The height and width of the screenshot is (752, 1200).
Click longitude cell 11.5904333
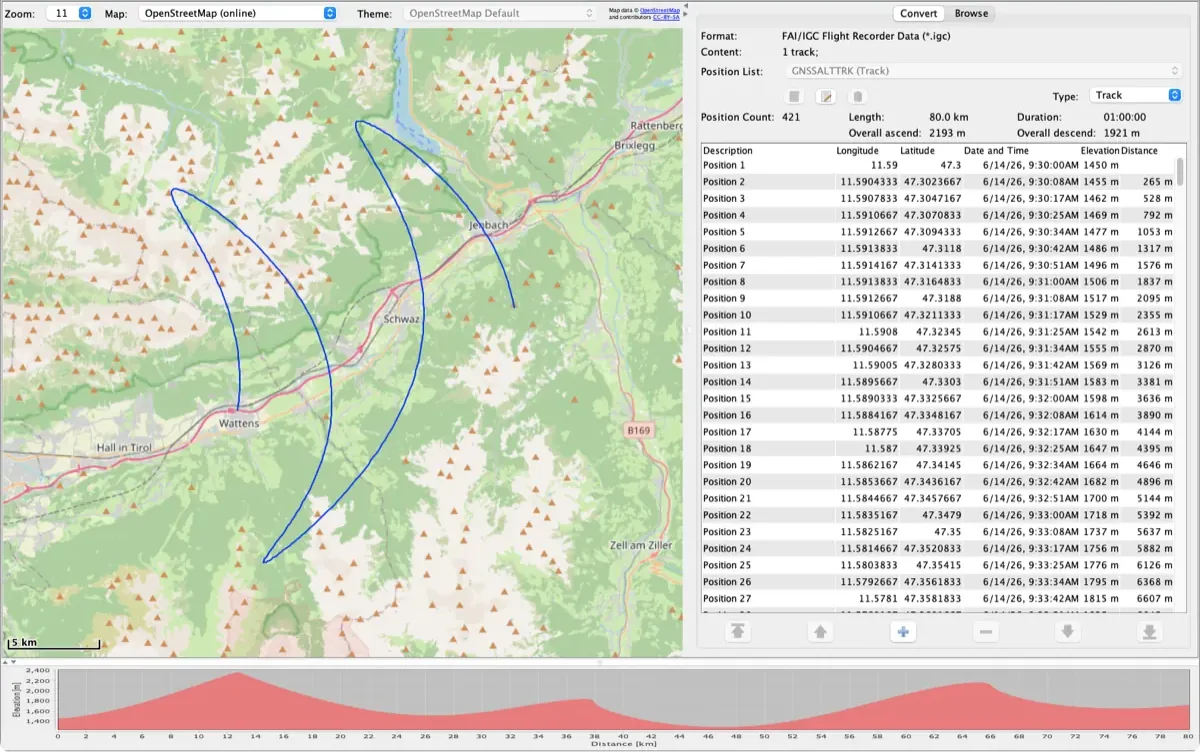coord(869,182)
